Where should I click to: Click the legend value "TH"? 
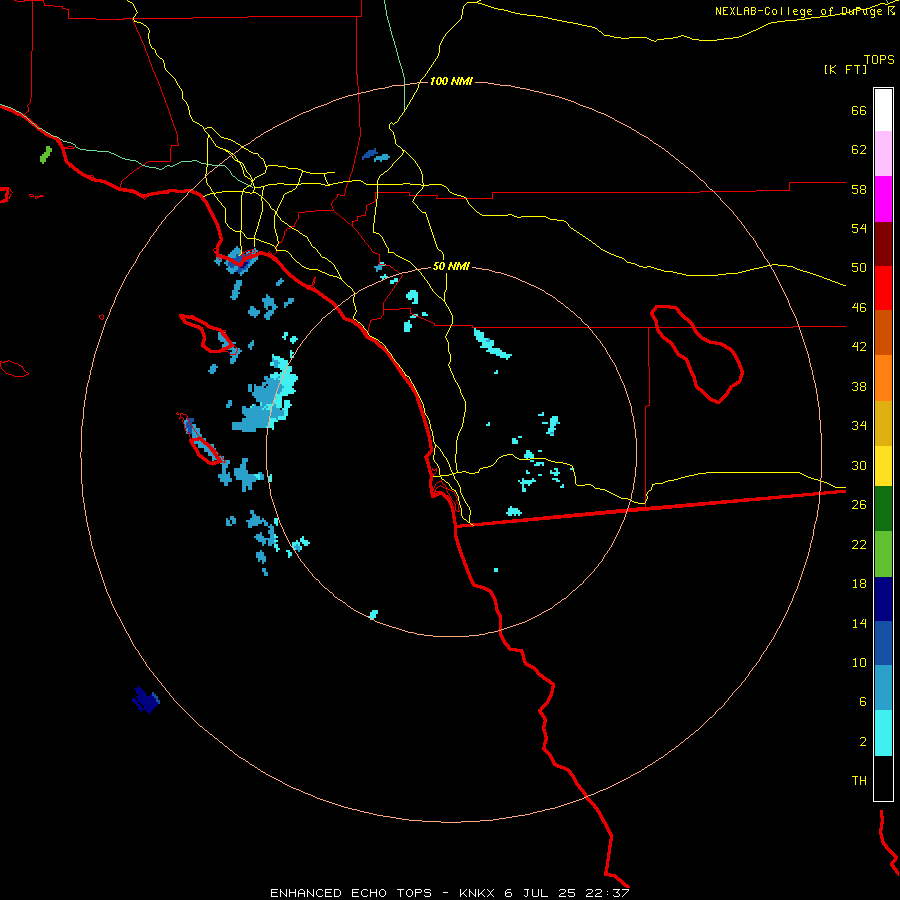[859, 780]
